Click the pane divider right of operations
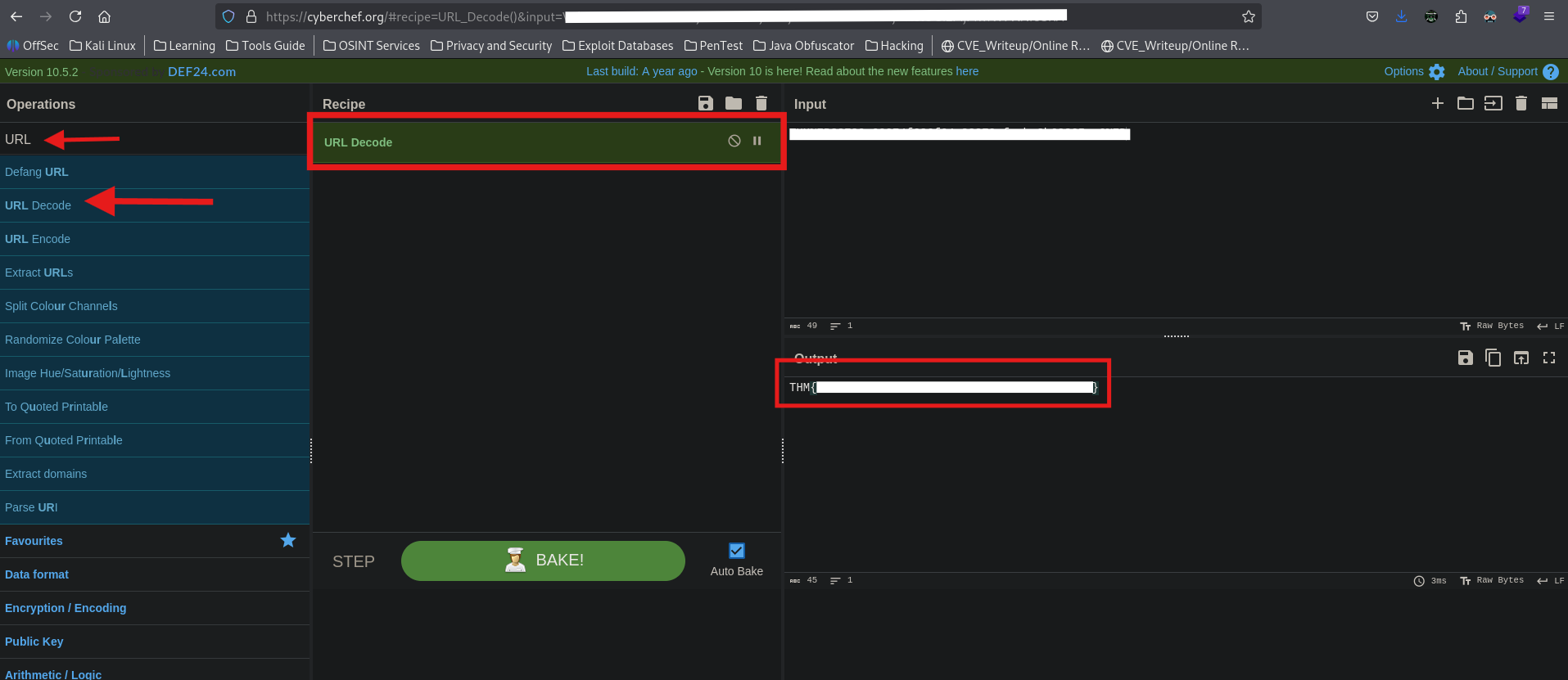 coord(311,450)
